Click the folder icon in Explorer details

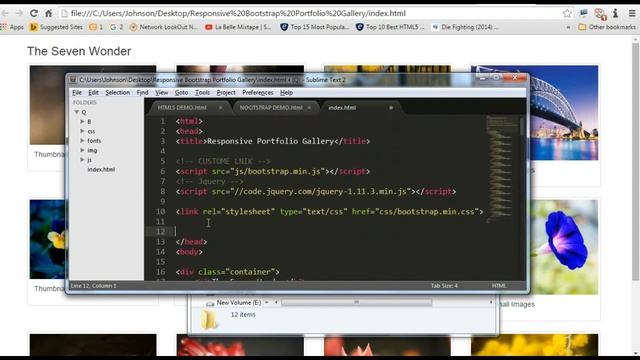pos(209,318)
